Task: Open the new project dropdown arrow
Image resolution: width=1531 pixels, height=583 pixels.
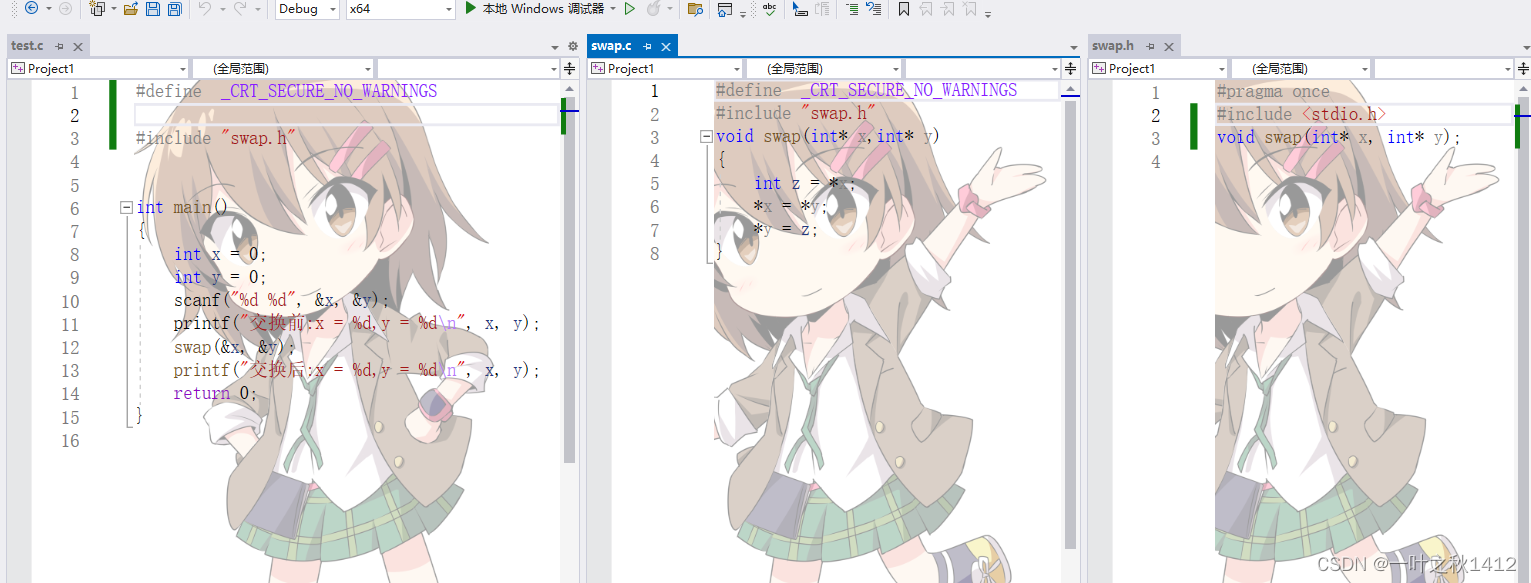Action: tap(113, 8)
